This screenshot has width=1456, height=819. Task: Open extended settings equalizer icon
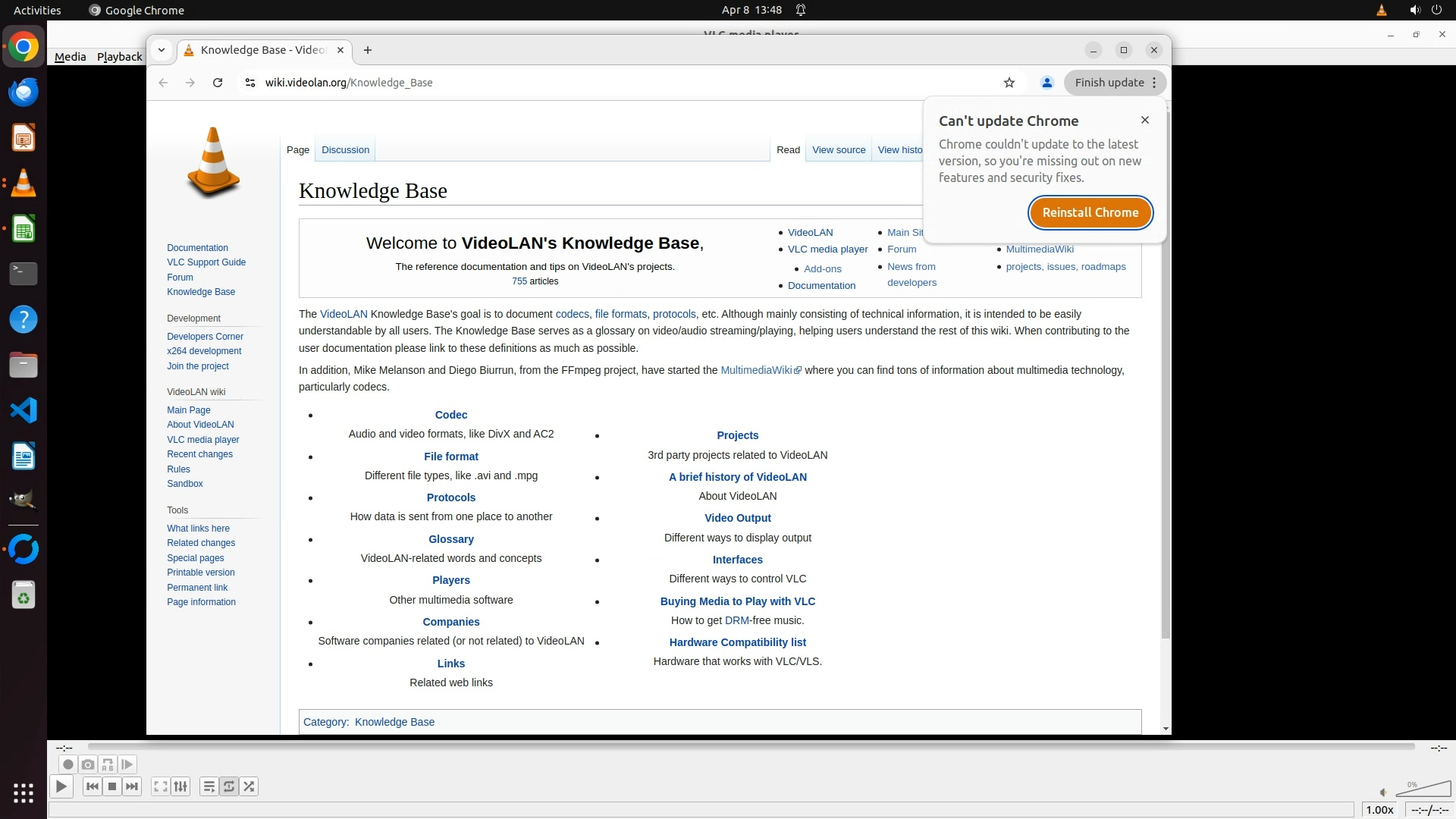[180, 786]
